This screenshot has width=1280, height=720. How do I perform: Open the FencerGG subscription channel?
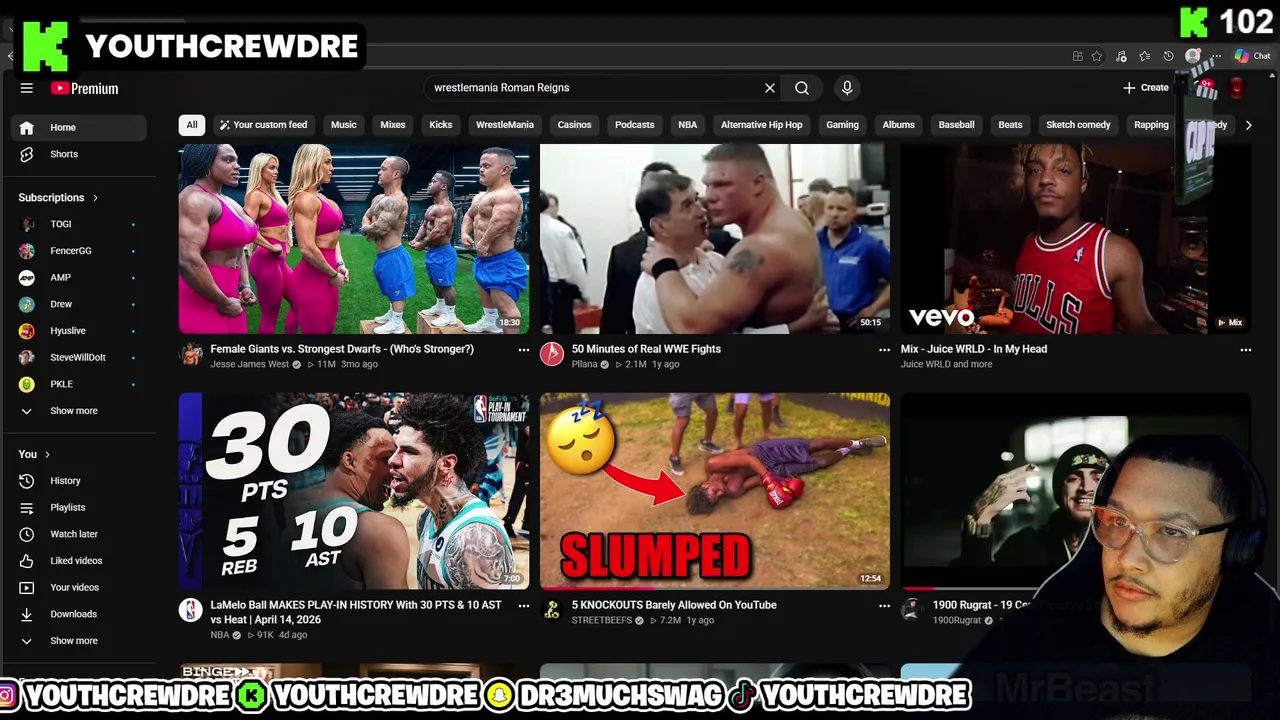tap(79, 251)
